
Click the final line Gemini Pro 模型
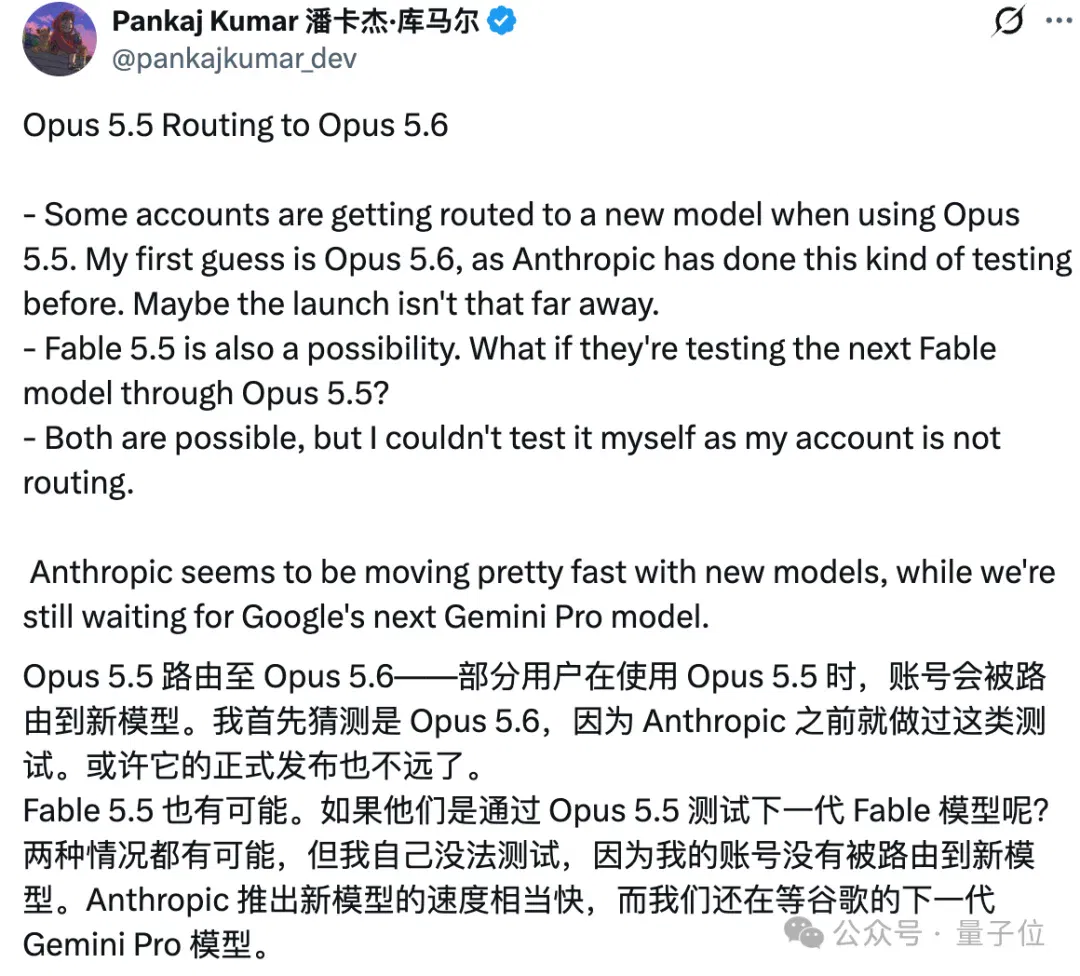[x=146, y=945]
